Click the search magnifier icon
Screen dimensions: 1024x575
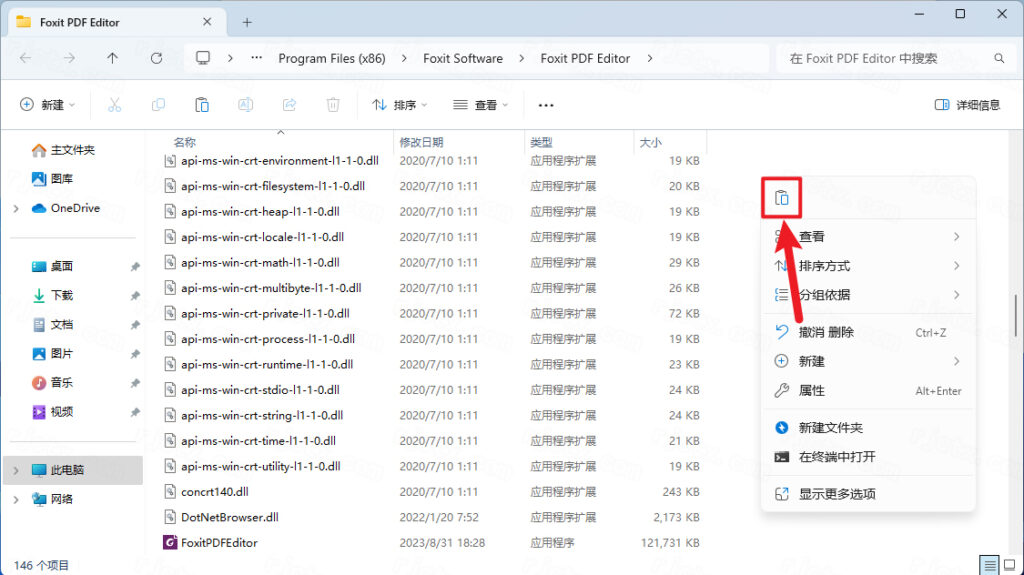click(x=999, y=58)
